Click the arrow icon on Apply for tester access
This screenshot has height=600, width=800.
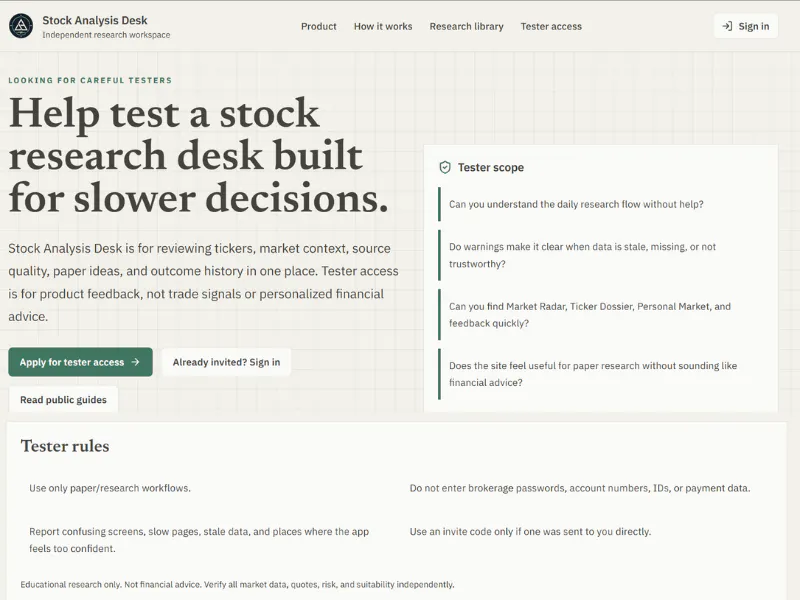tap(135, 362)
